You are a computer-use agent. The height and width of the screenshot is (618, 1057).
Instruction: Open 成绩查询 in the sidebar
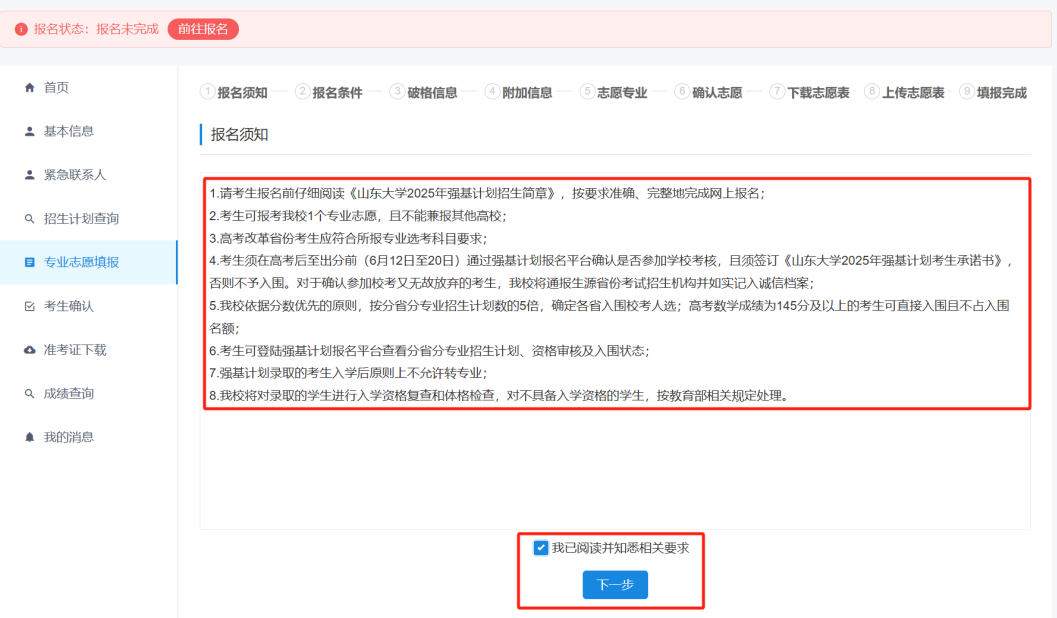pyautogui.click(x=89, y=394)
